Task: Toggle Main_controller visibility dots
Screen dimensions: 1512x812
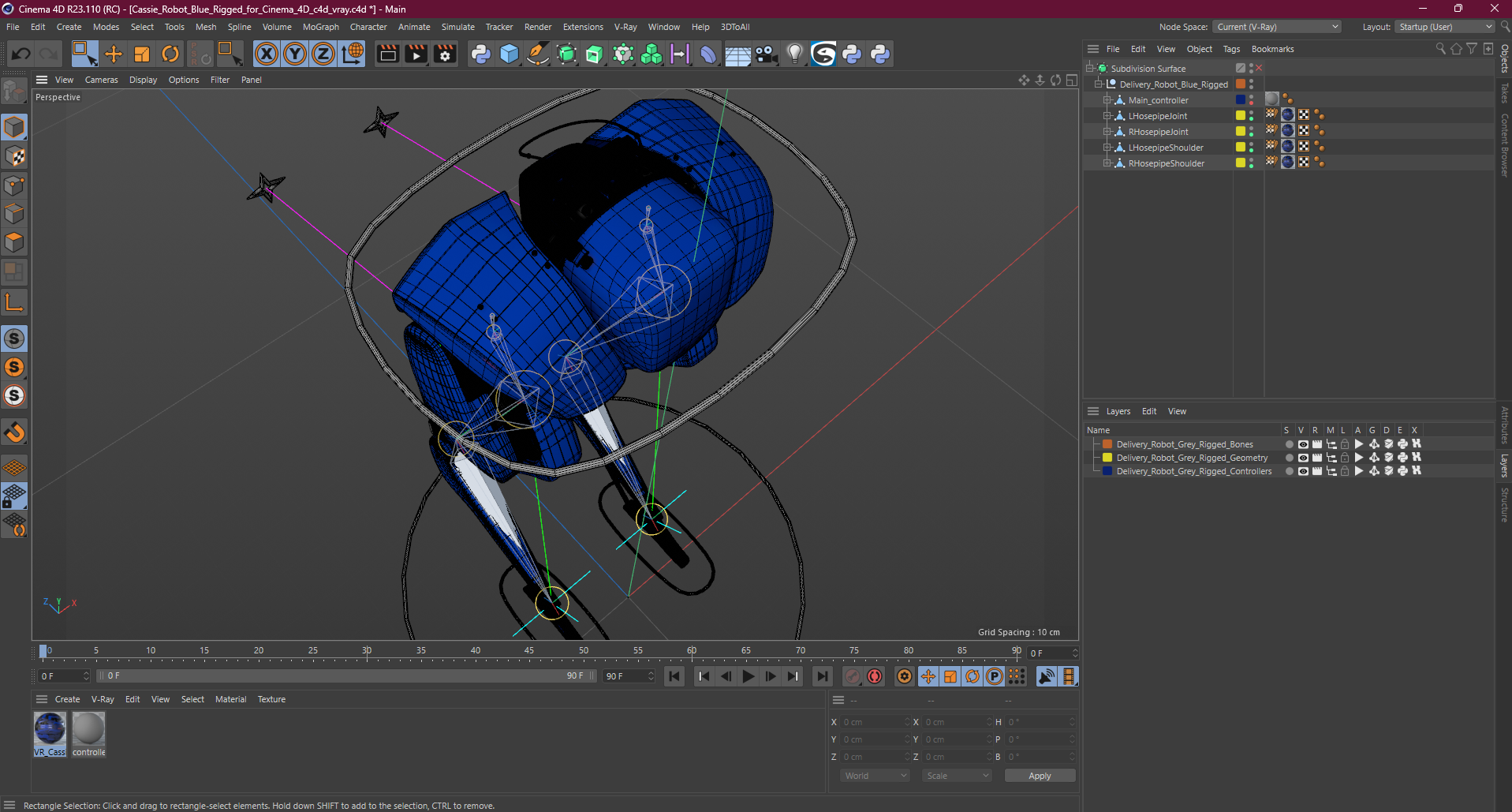Action: [1251, 100]
